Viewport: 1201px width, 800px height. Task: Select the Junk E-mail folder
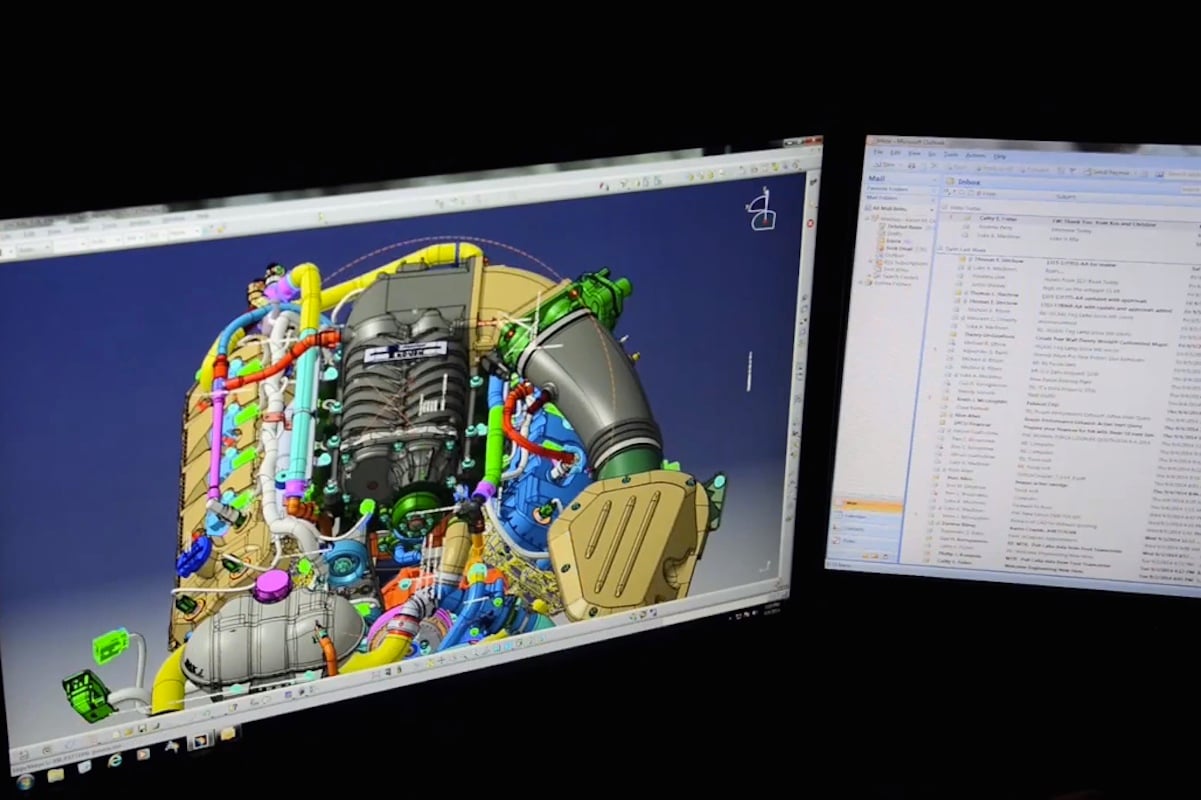tap(900, 248)
